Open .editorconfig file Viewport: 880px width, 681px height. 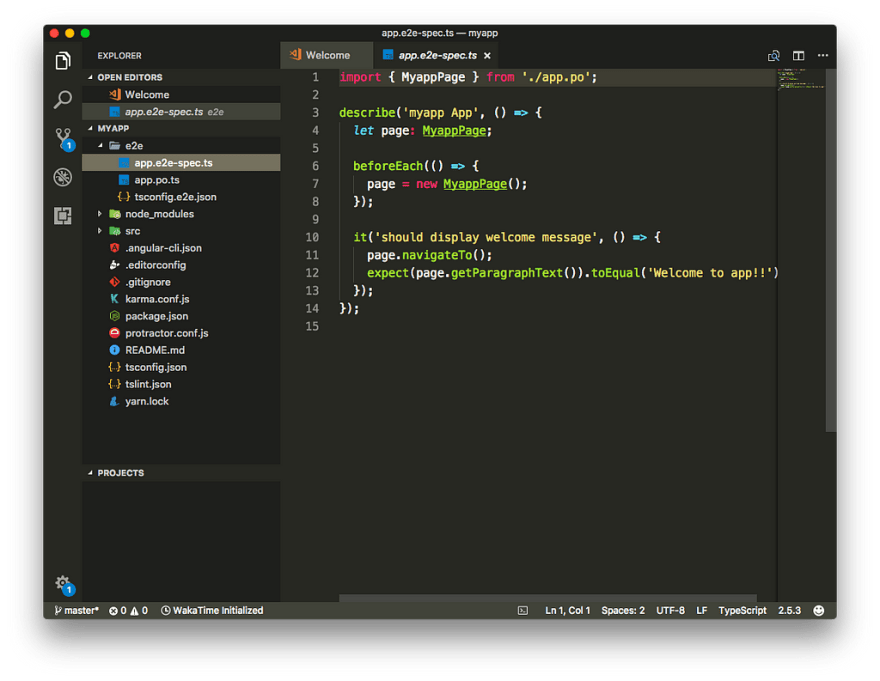click(181, 265)
